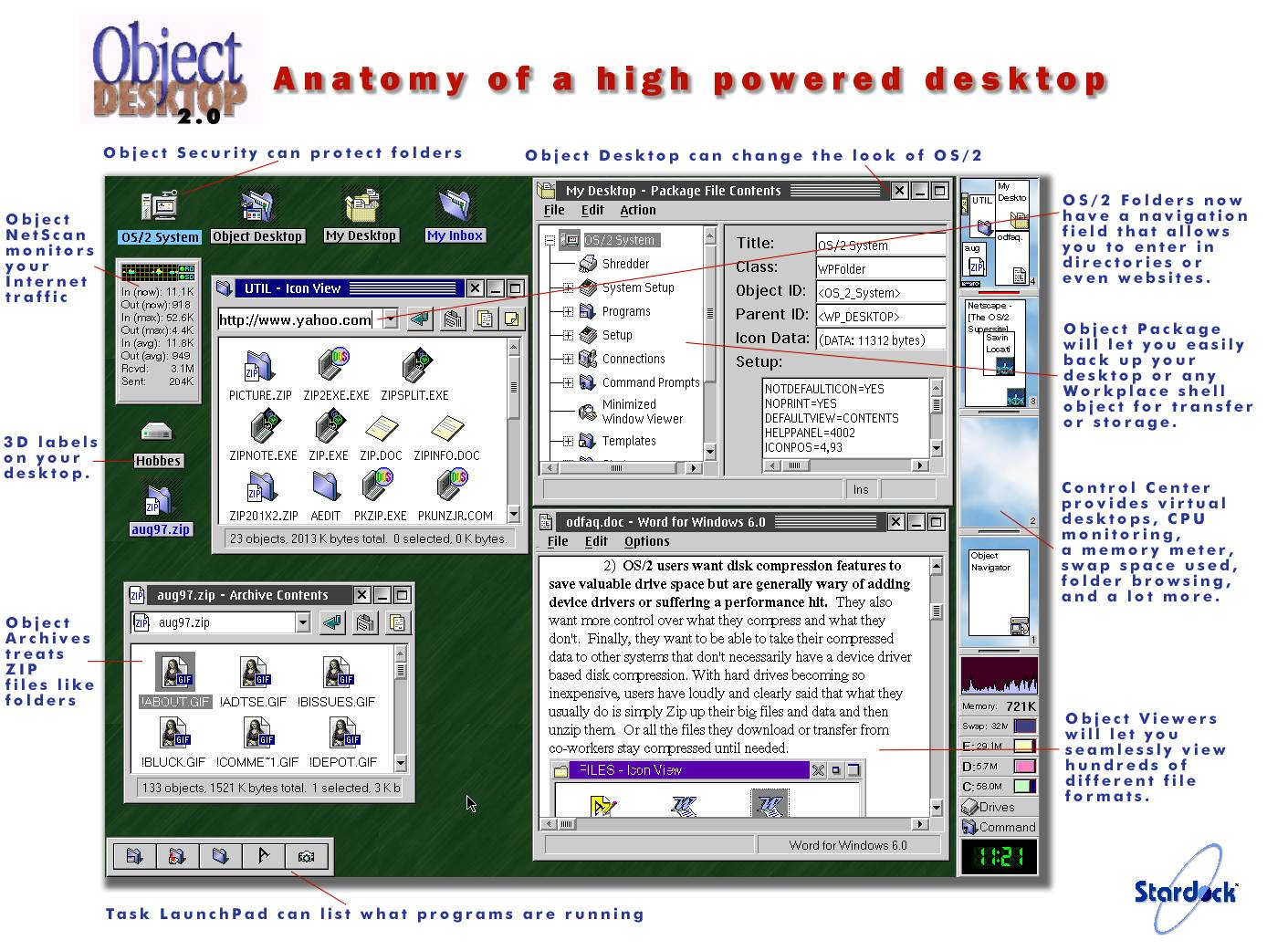
Task: Click the Drives button in Control Center
Action: click(x=999, y=807)
